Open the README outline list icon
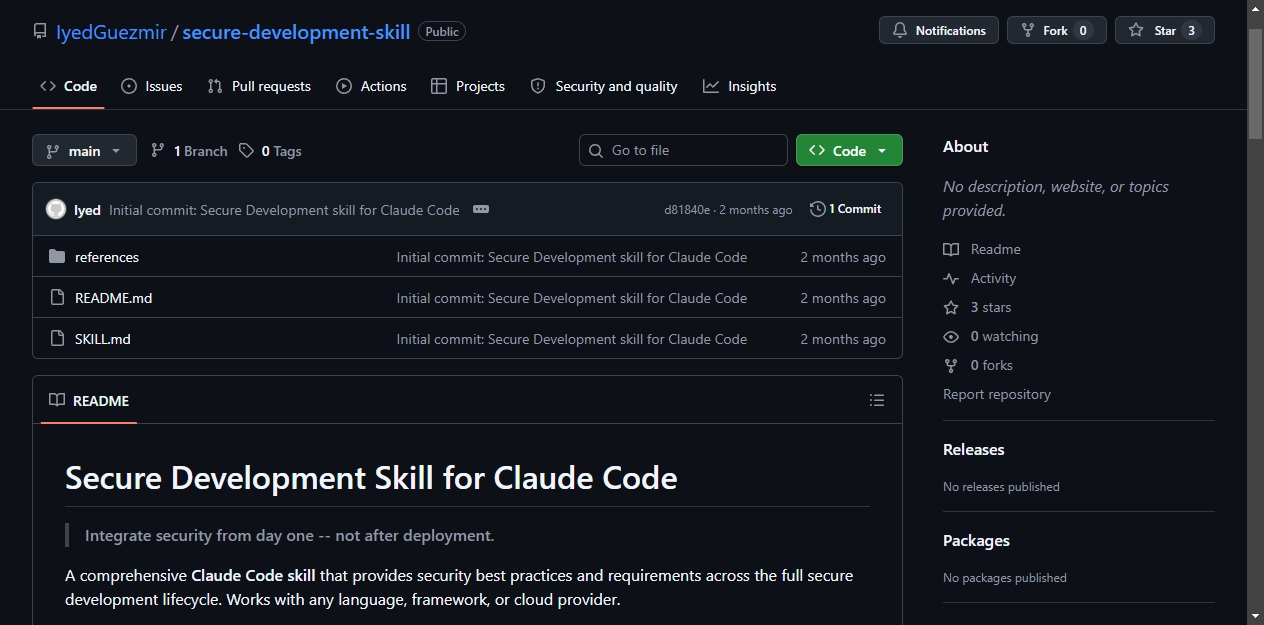Screen dimensions: 1264x625 tap(877, 400)
